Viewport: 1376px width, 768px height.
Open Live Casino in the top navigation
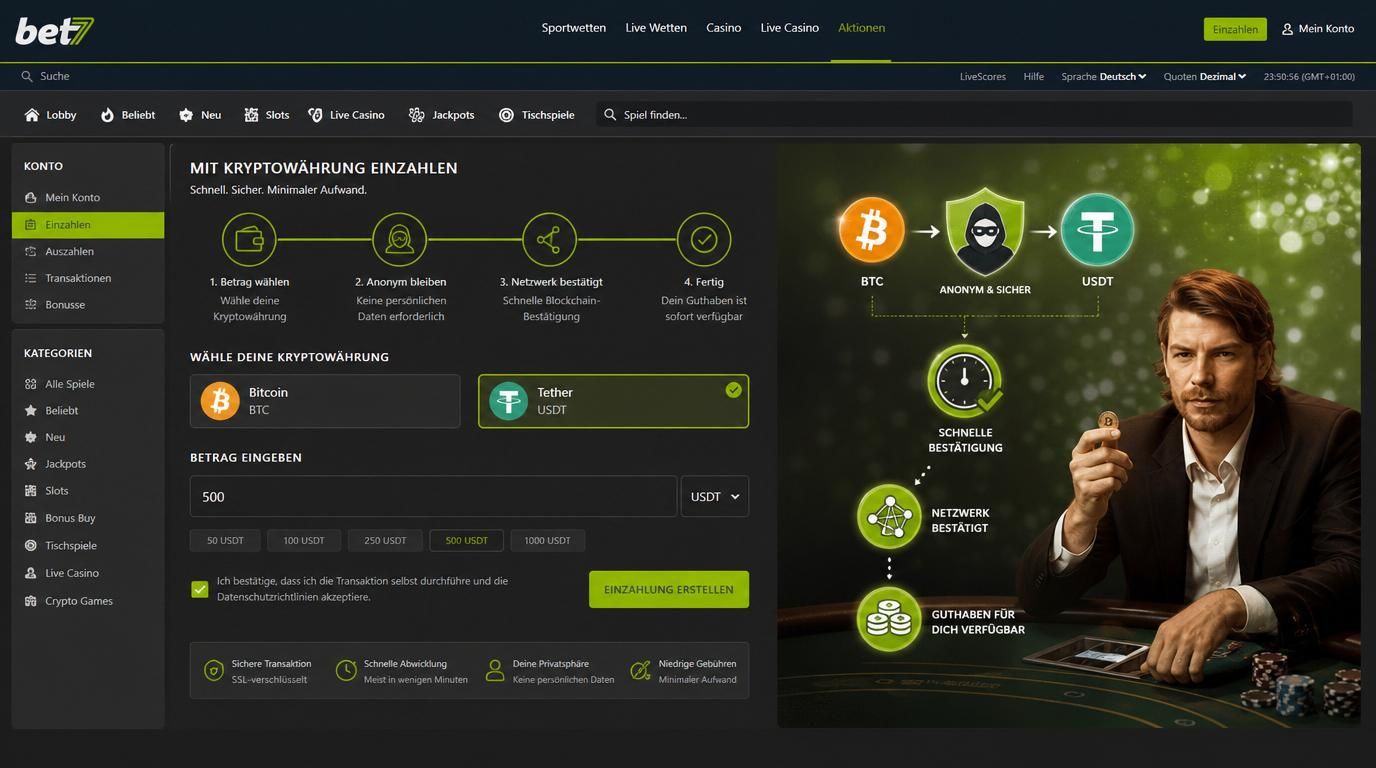point(790,28)
